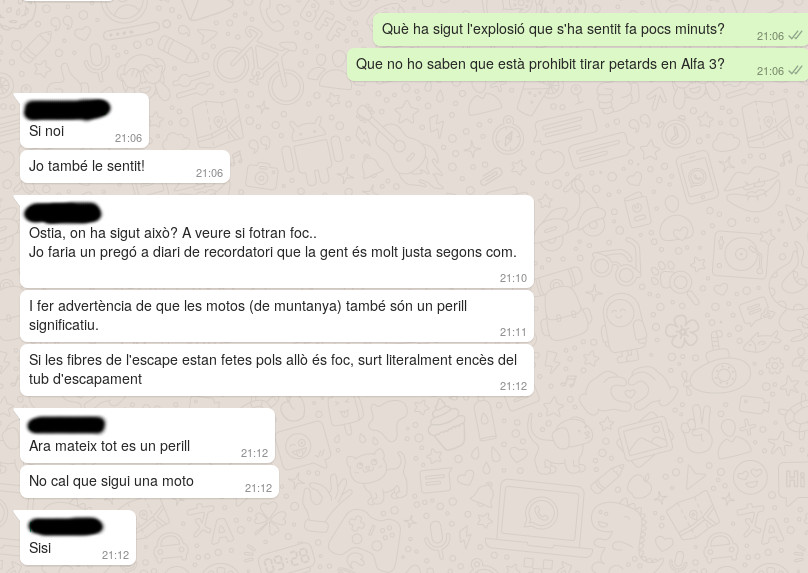Select the 'Jo també le sentit!' message
Viewport: 808px width, 573px height.
click(x=125, y=166)
